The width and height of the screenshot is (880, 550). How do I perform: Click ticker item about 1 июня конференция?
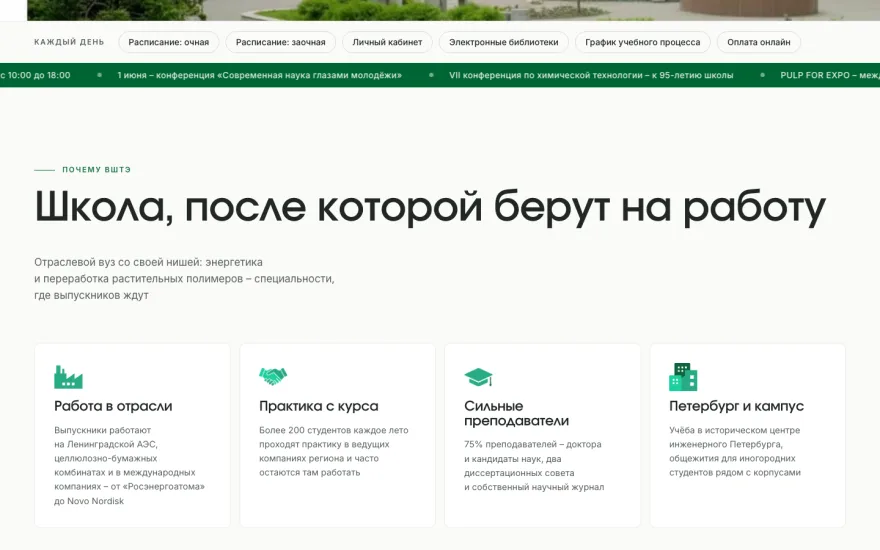(x=259, y=75)
